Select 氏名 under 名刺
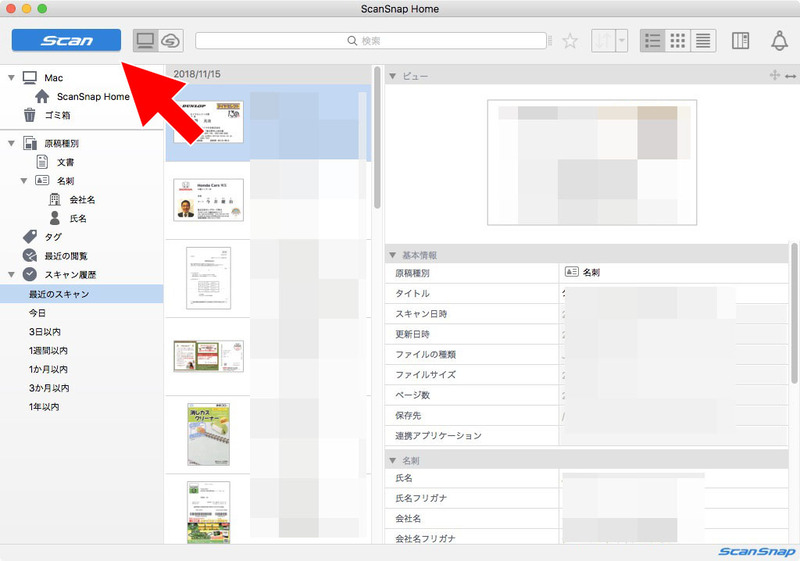This screenshot has width=800, height=561. 78,219
